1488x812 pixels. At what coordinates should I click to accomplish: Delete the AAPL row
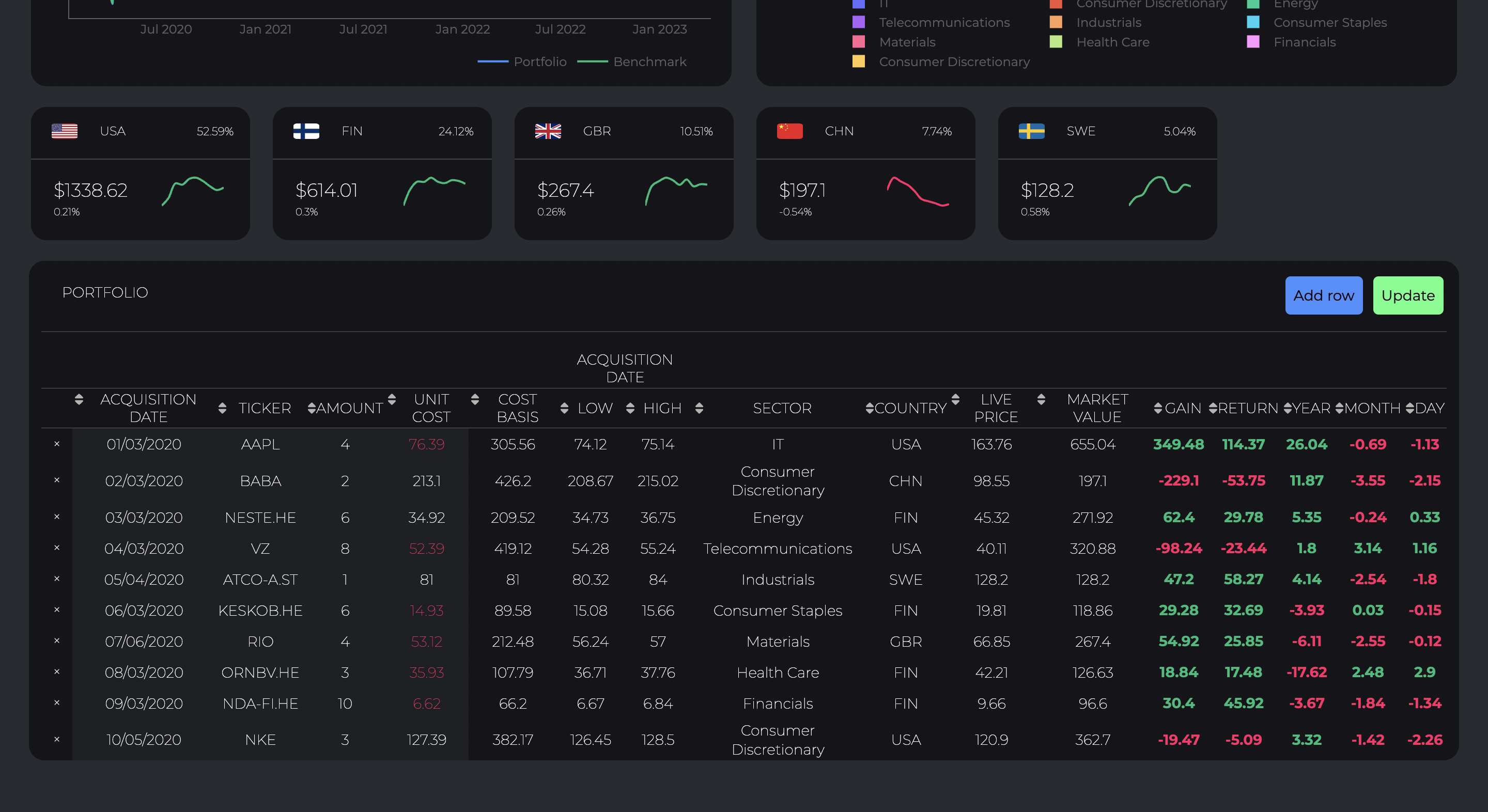[57, 444]
